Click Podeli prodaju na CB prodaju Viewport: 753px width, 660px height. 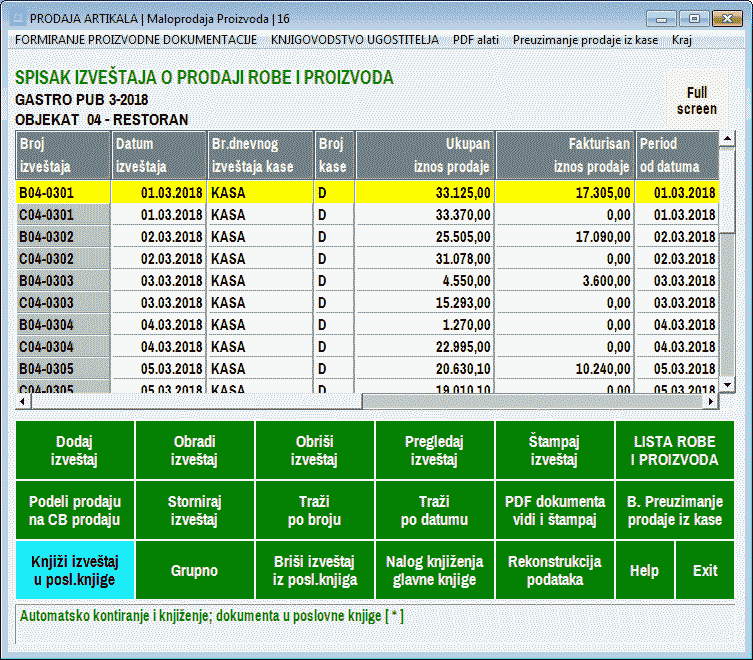75,510
